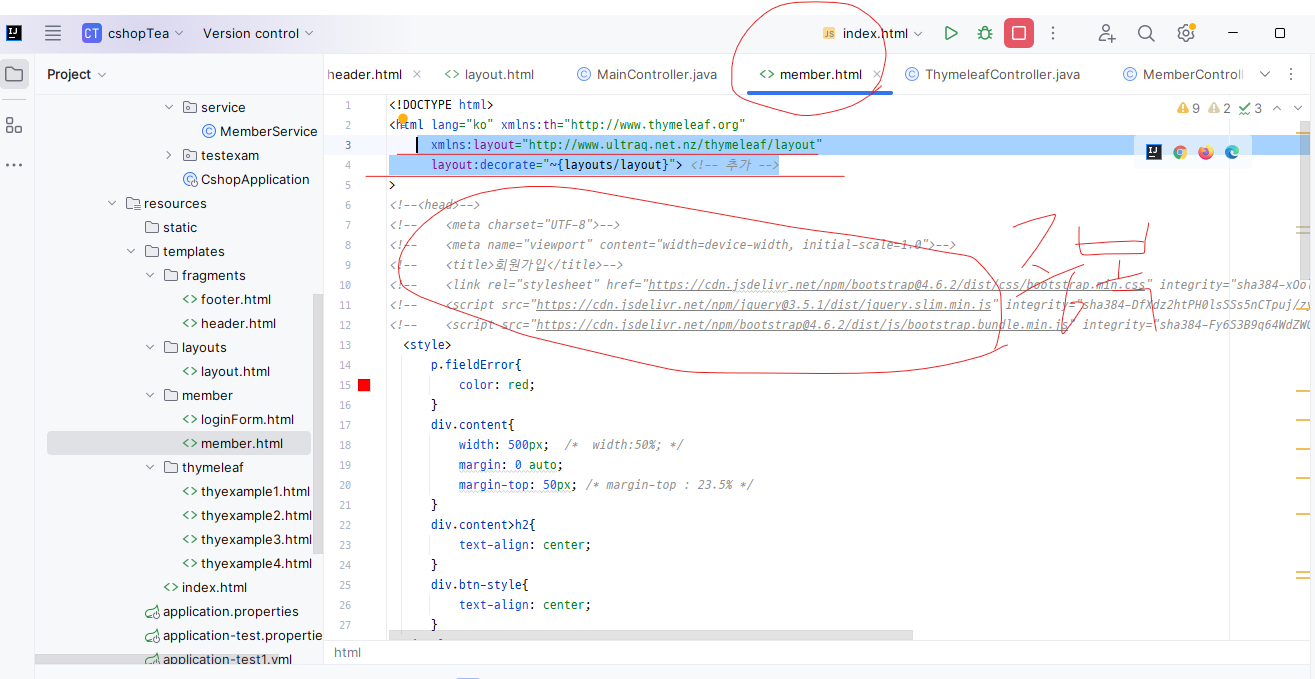
Task: Open the Project tool window folder icon
Action: click(x=14, y=74)
